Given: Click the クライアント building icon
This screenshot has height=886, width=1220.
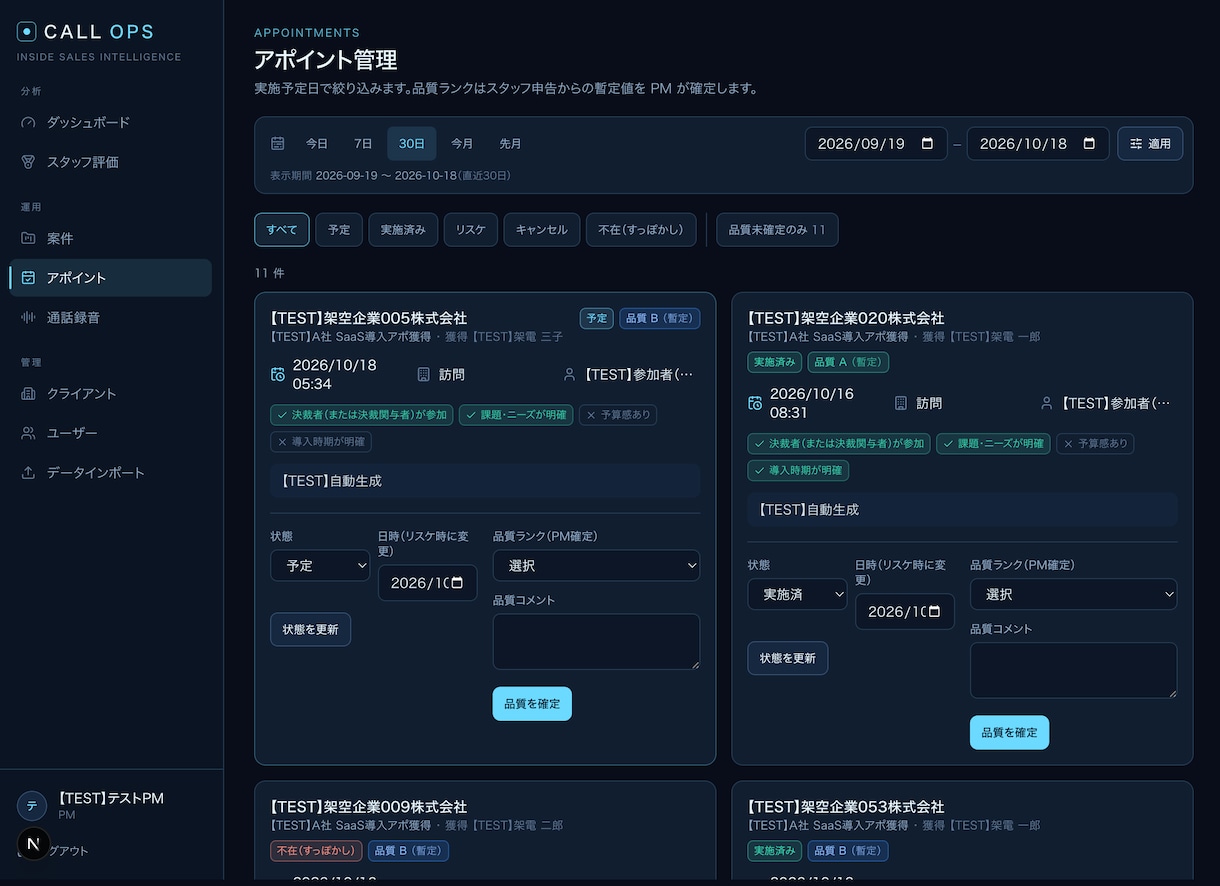Looking at the screenshot, I should point(28,393).
